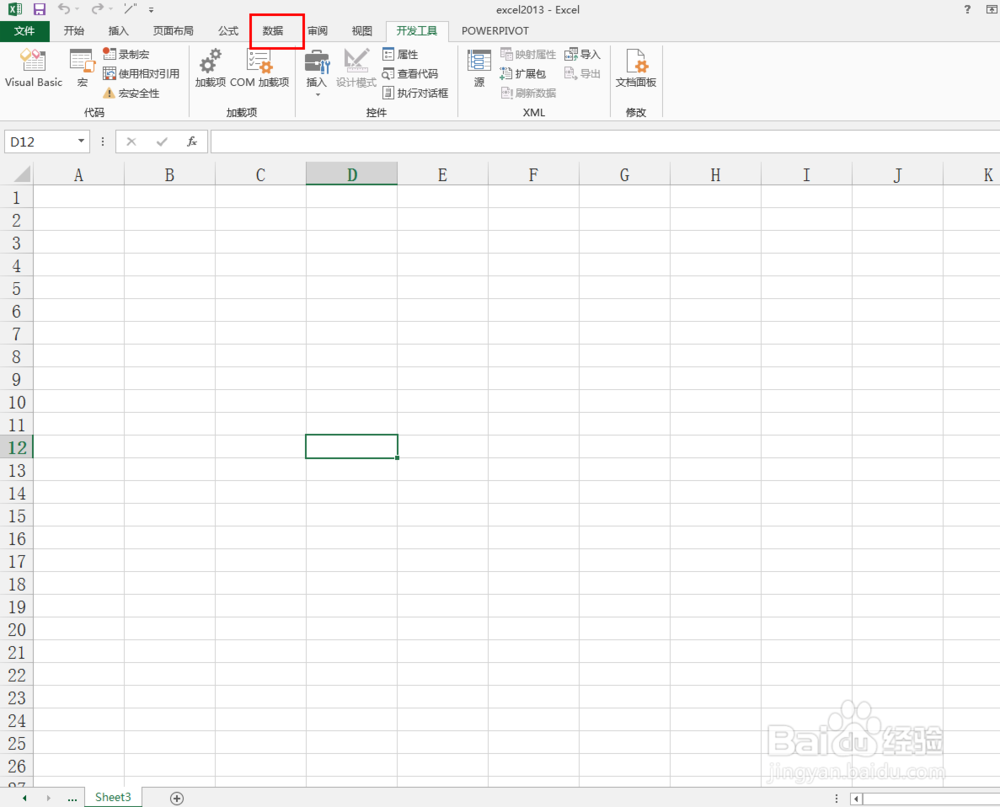Click XML Export (导出)
The width and height of the screenshot is (1000, 807).
pyautogui.click(x=582, y=73)
